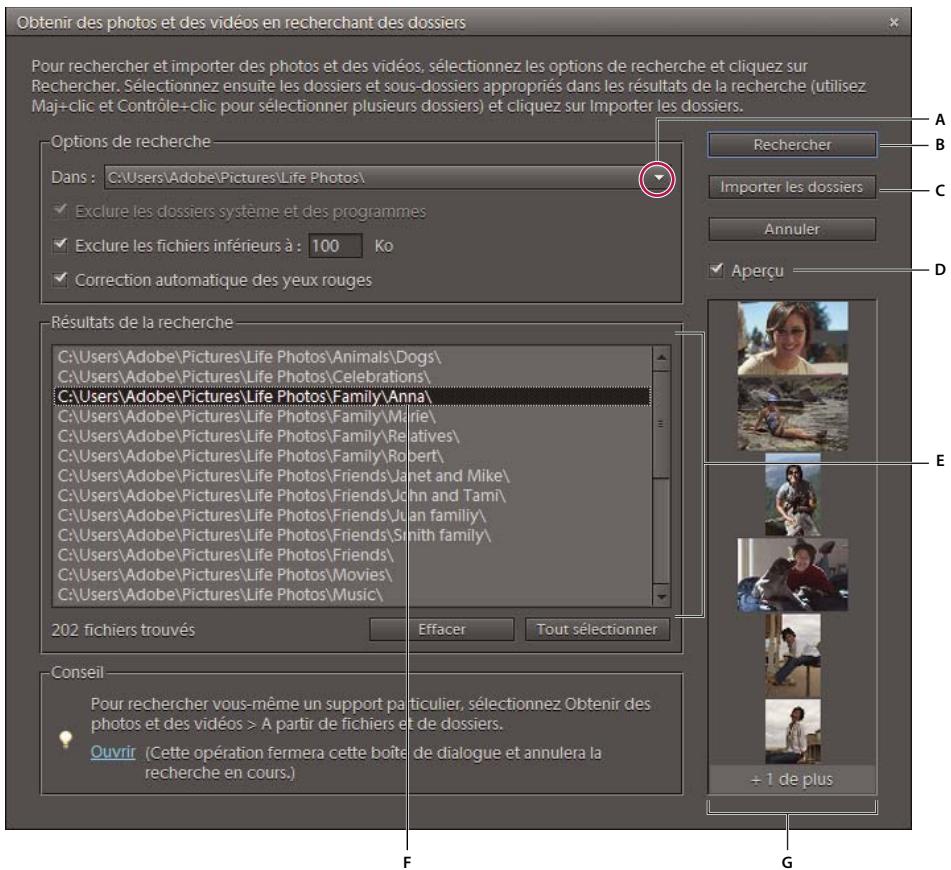Image resolution: width=951 pixels, height=870 pixels.
Task: Open the 'Dans' folder path dropdown arrow
Action: coord(659,178)
